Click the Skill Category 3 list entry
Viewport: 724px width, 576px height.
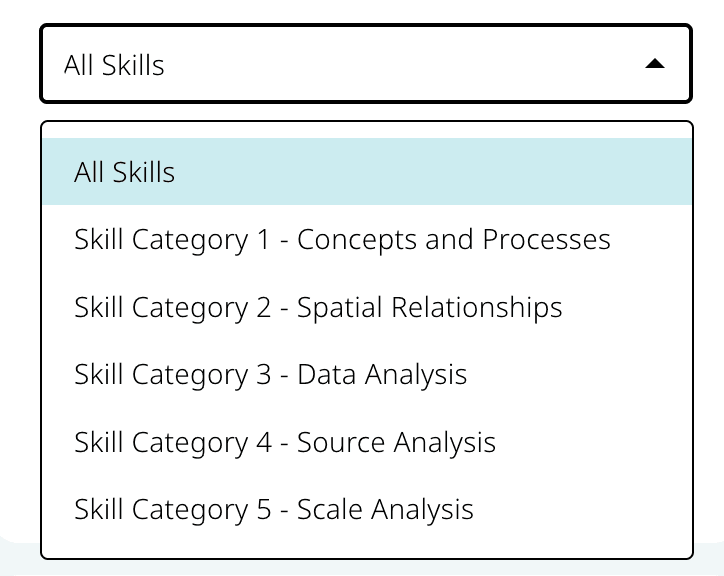[270, 375]
